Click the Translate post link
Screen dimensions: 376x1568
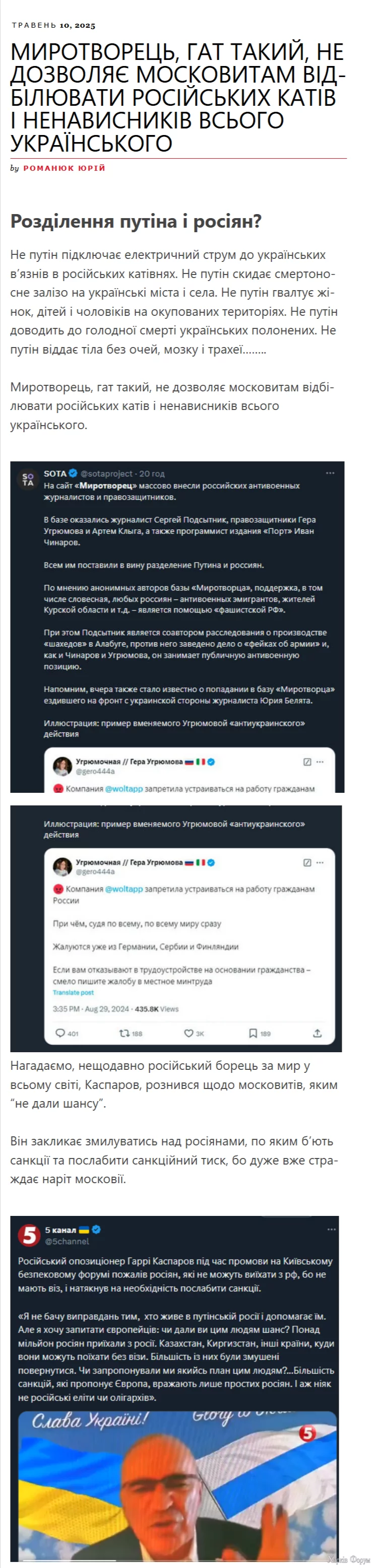coord(73,992)
